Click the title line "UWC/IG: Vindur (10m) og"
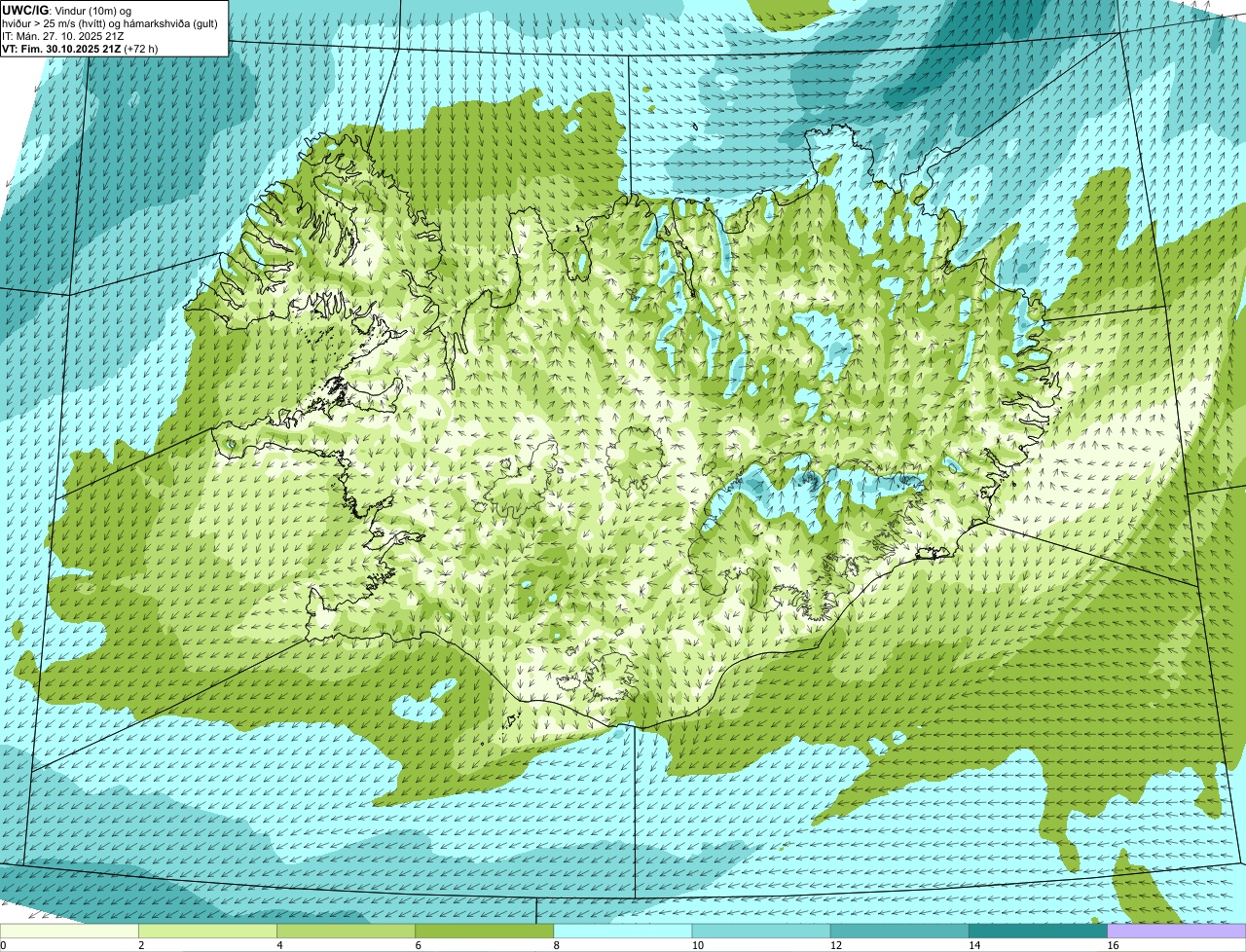1246x952 pixels. pyautogui.click(x=66, y=10)
